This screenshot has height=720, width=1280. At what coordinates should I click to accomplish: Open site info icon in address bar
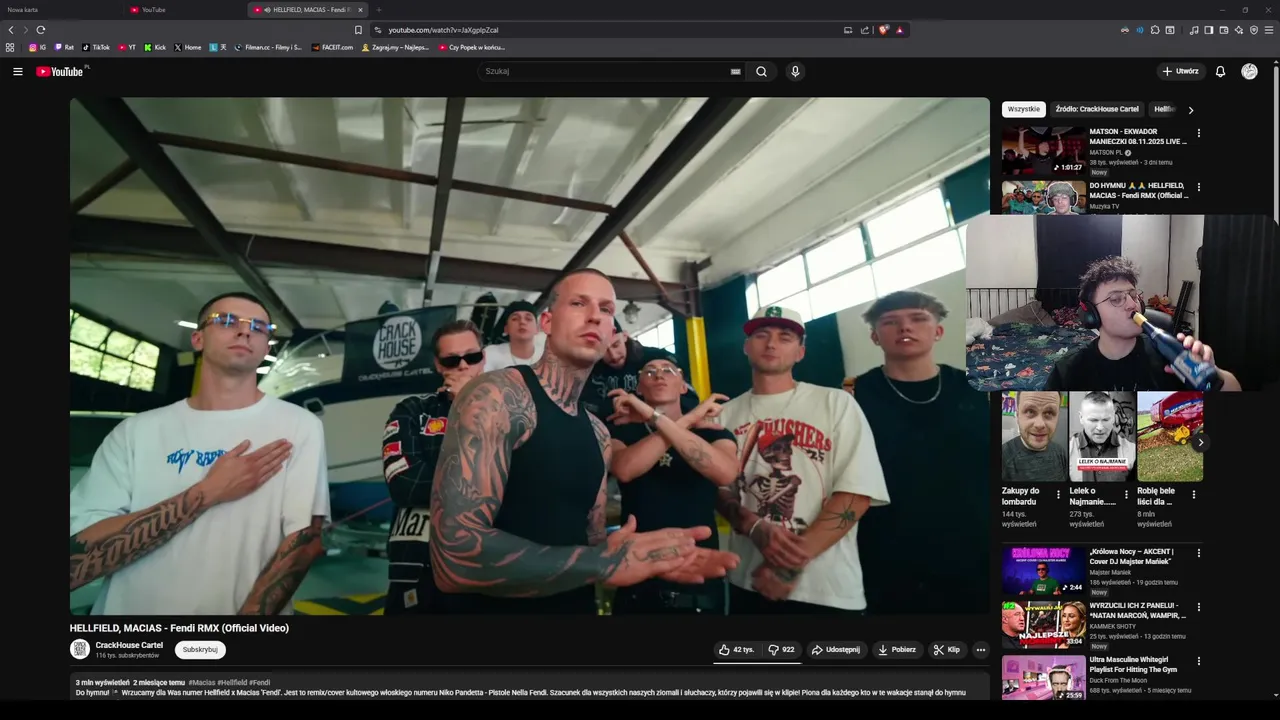pos(378,30)
